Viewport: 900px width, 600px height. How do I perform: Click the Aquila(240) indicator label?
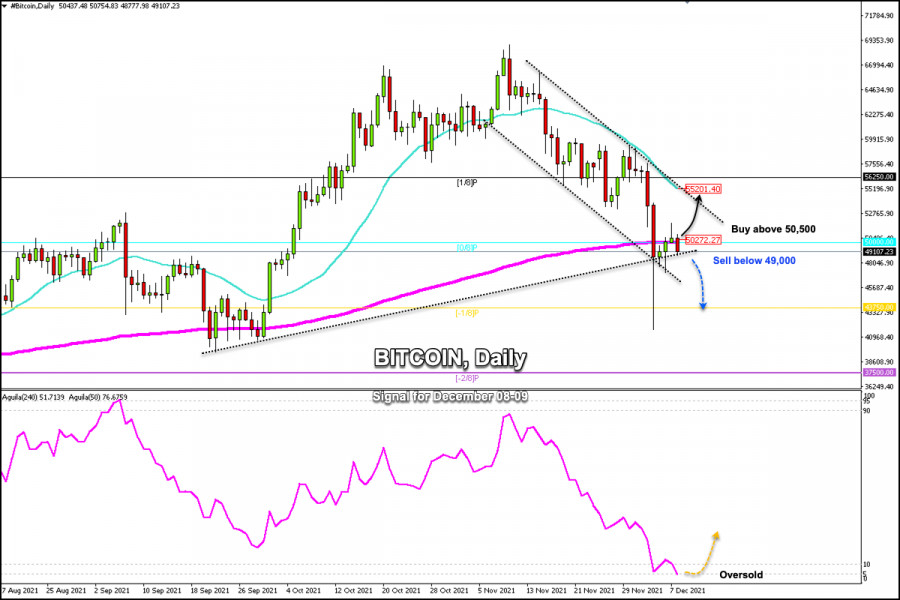tap(33, 397)
